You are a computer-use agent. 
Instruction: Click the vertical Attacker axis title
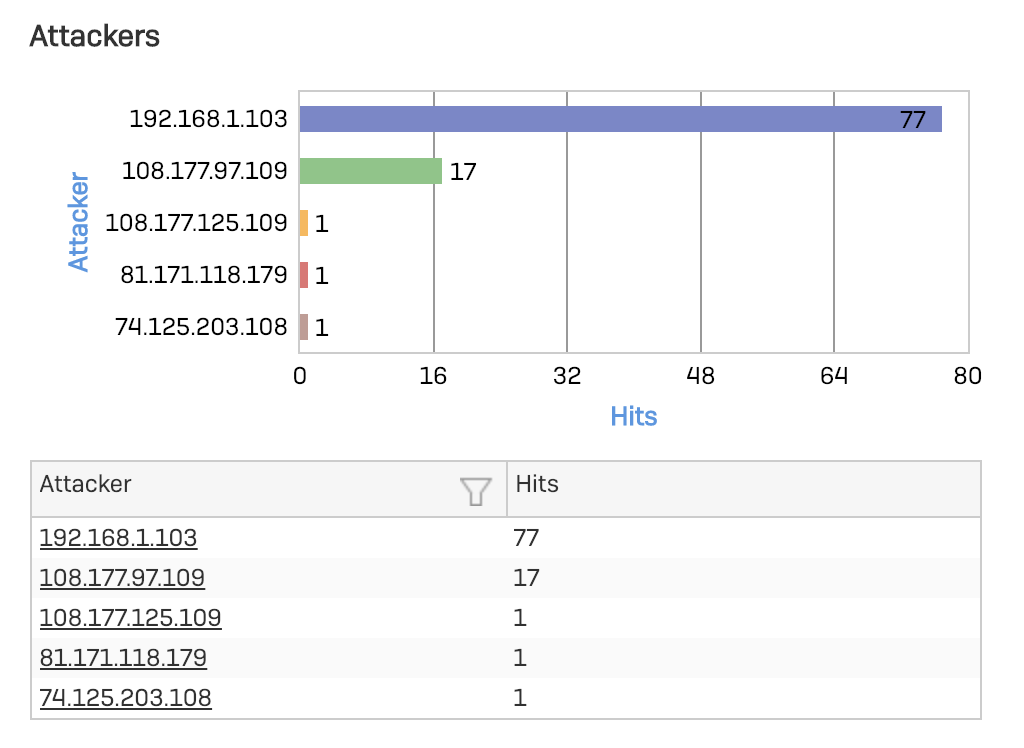pos(79,223)
